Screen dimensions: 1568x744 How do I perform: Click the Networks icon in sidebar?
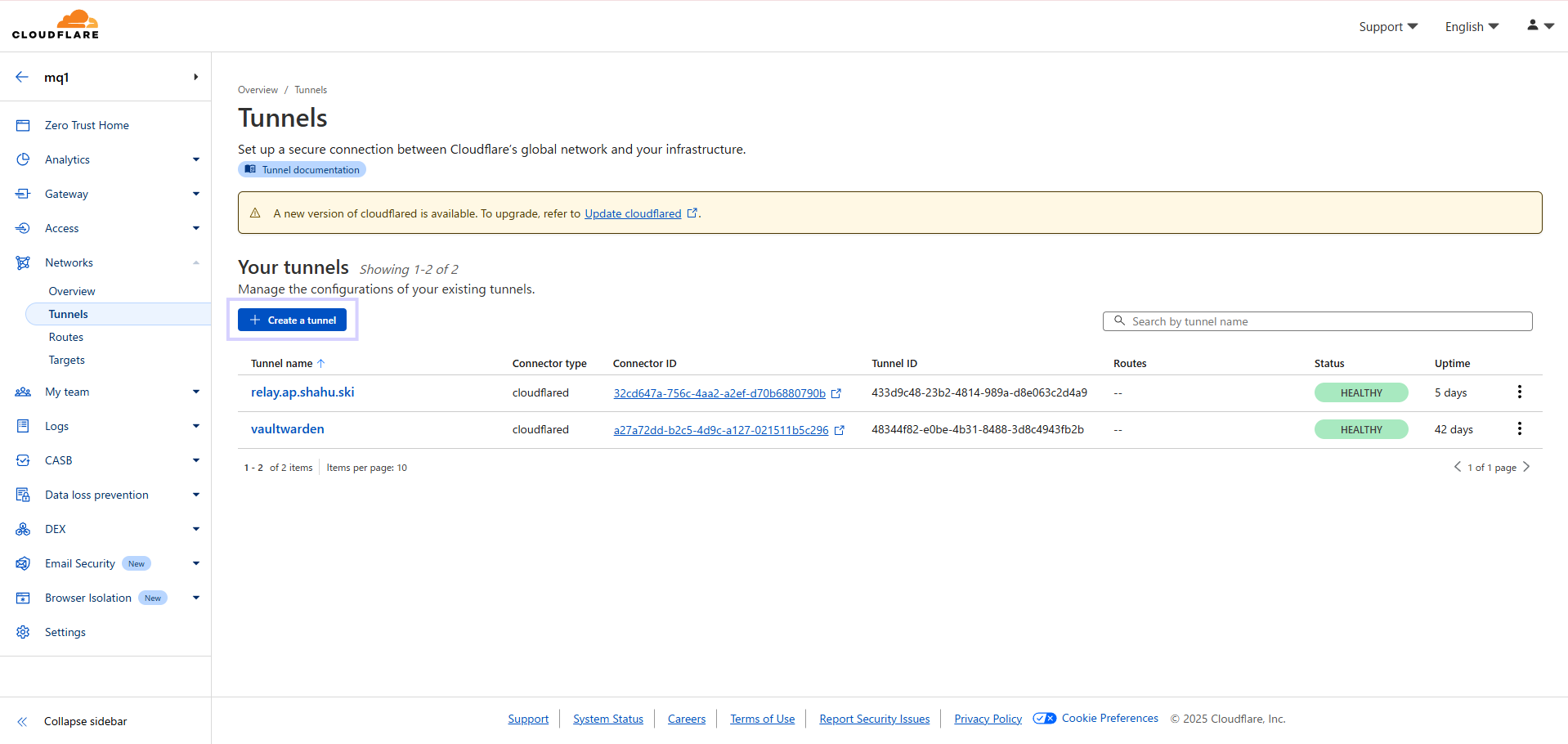tap(23, 262)
